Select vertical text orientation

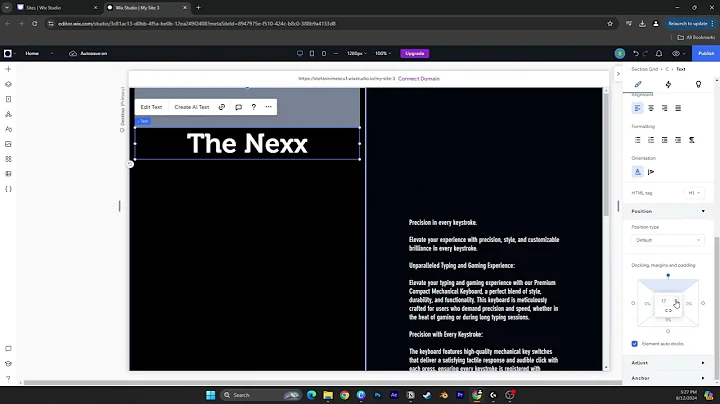click(651, 172)
